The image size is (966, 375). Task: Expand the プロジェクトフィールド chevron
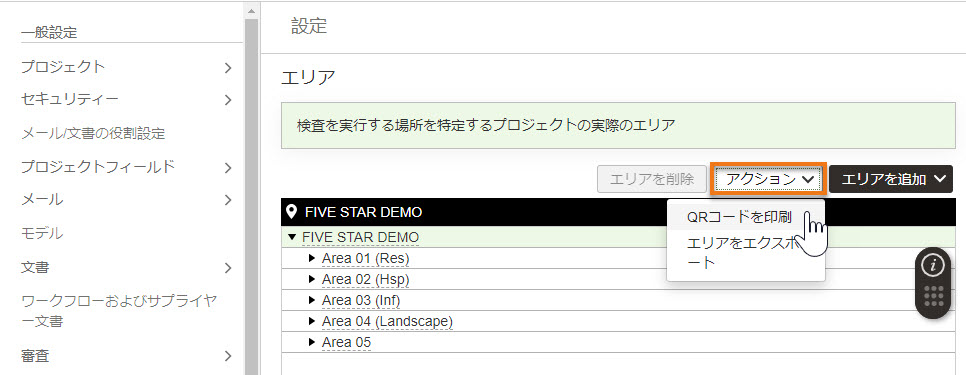pos(228,167)
